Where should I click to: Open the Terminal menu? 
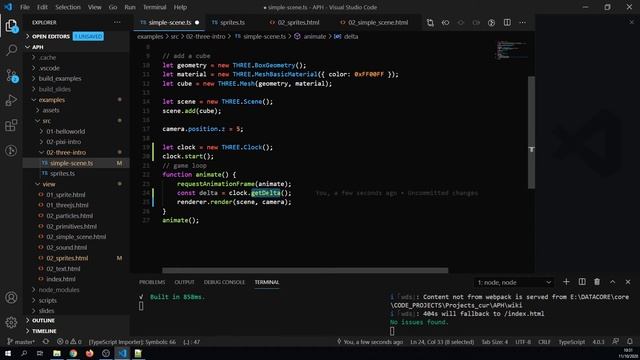tap(155, 7)
